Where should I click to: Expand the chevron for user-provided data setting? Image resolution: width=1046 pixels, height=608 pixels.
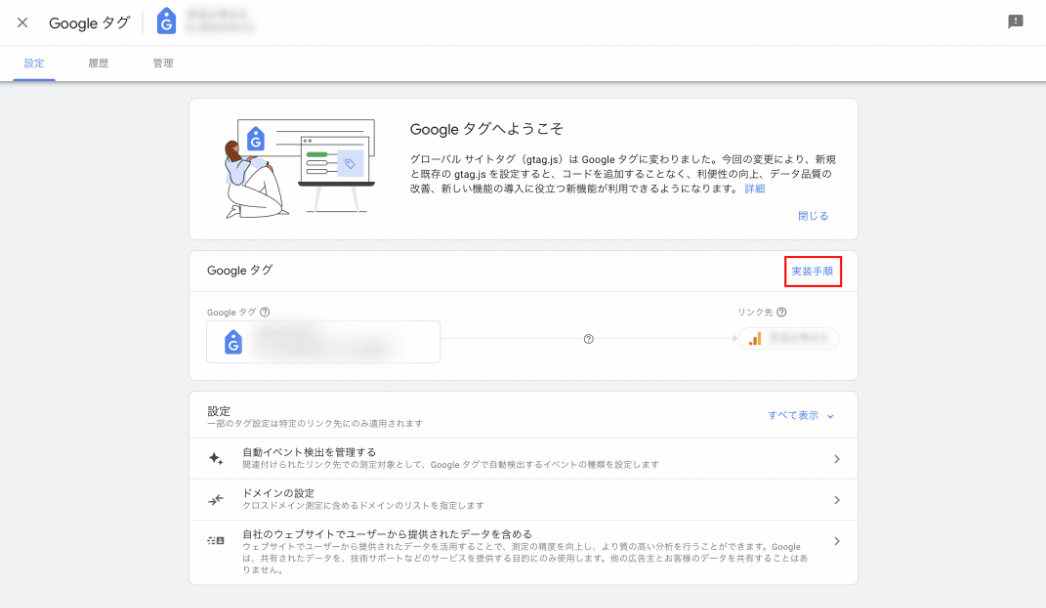point(837,541)
